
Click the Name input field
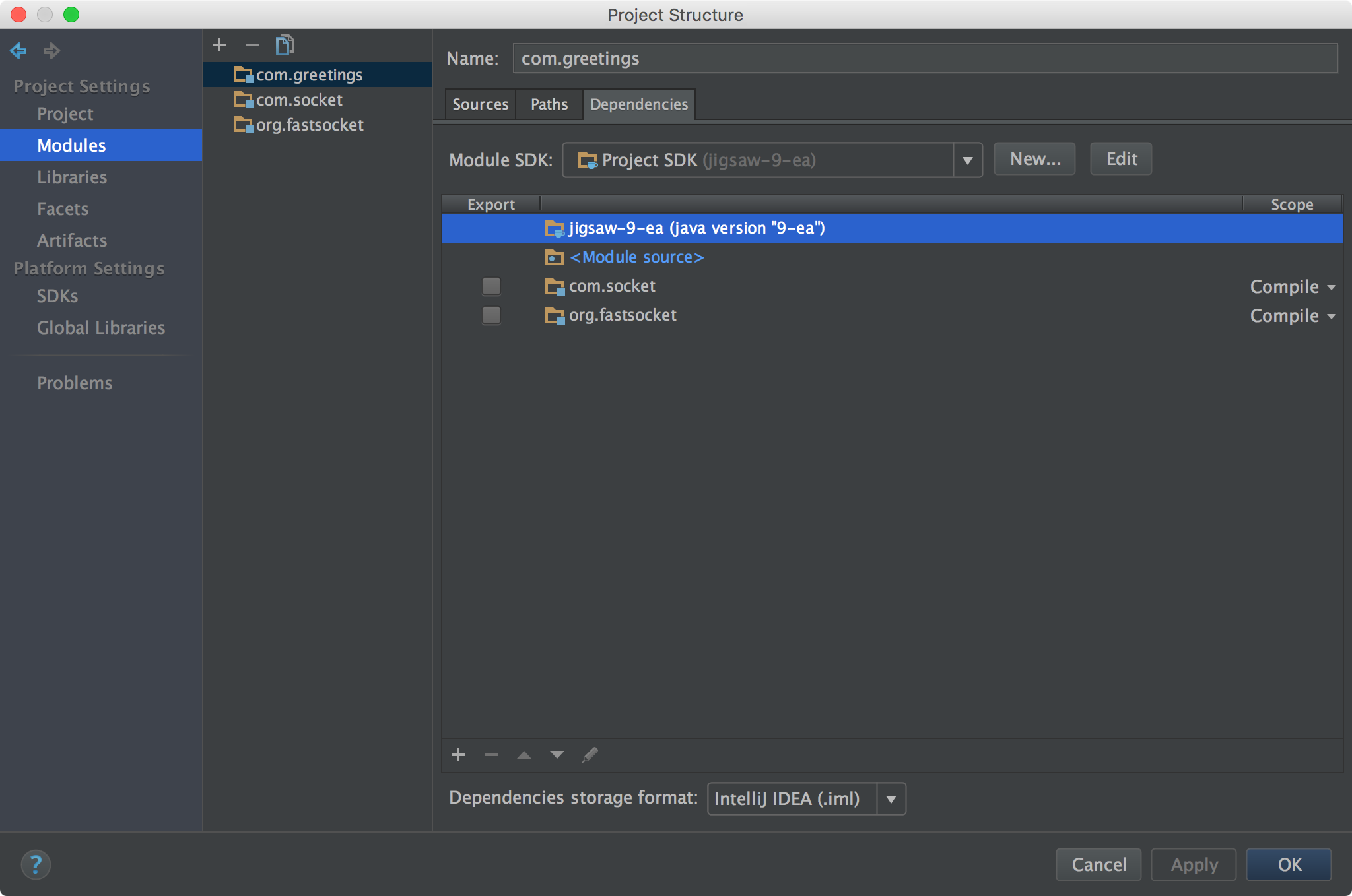point(925,59)
